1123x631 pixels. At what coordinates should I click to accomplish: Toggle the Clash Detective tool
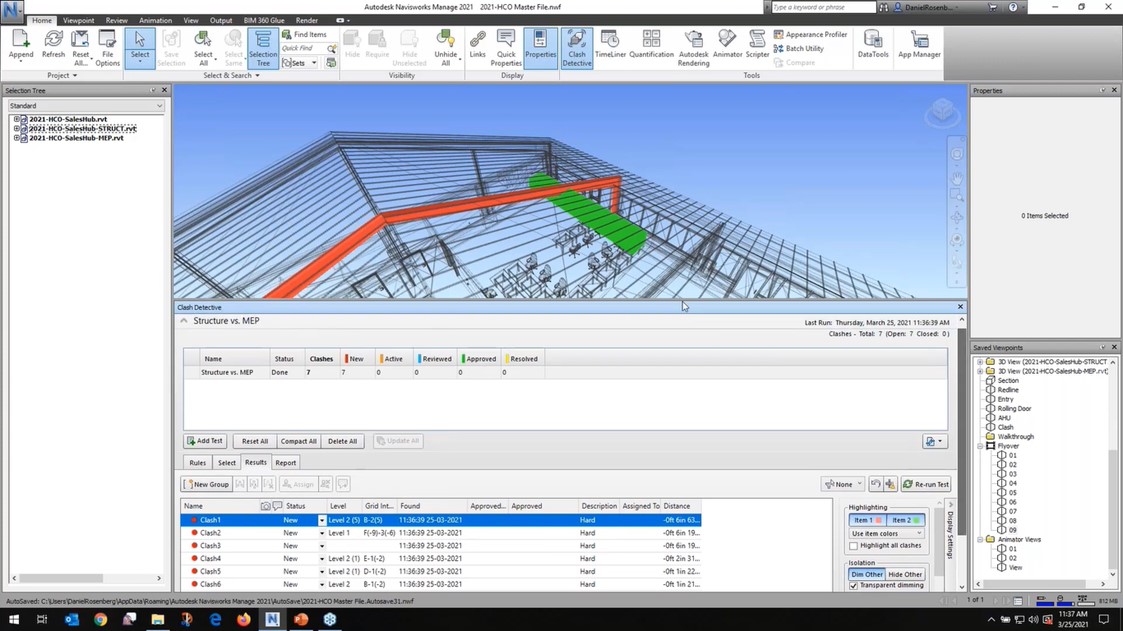[577, 48]
